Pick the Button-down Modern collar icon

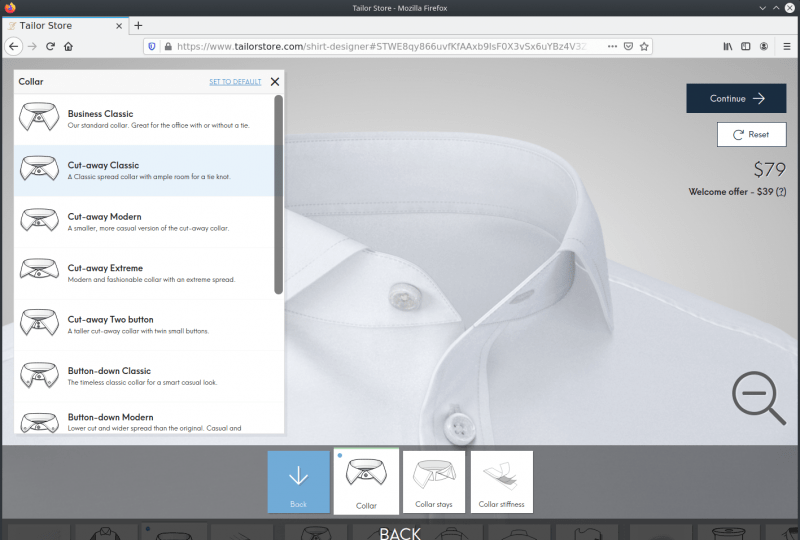(39, 423)
